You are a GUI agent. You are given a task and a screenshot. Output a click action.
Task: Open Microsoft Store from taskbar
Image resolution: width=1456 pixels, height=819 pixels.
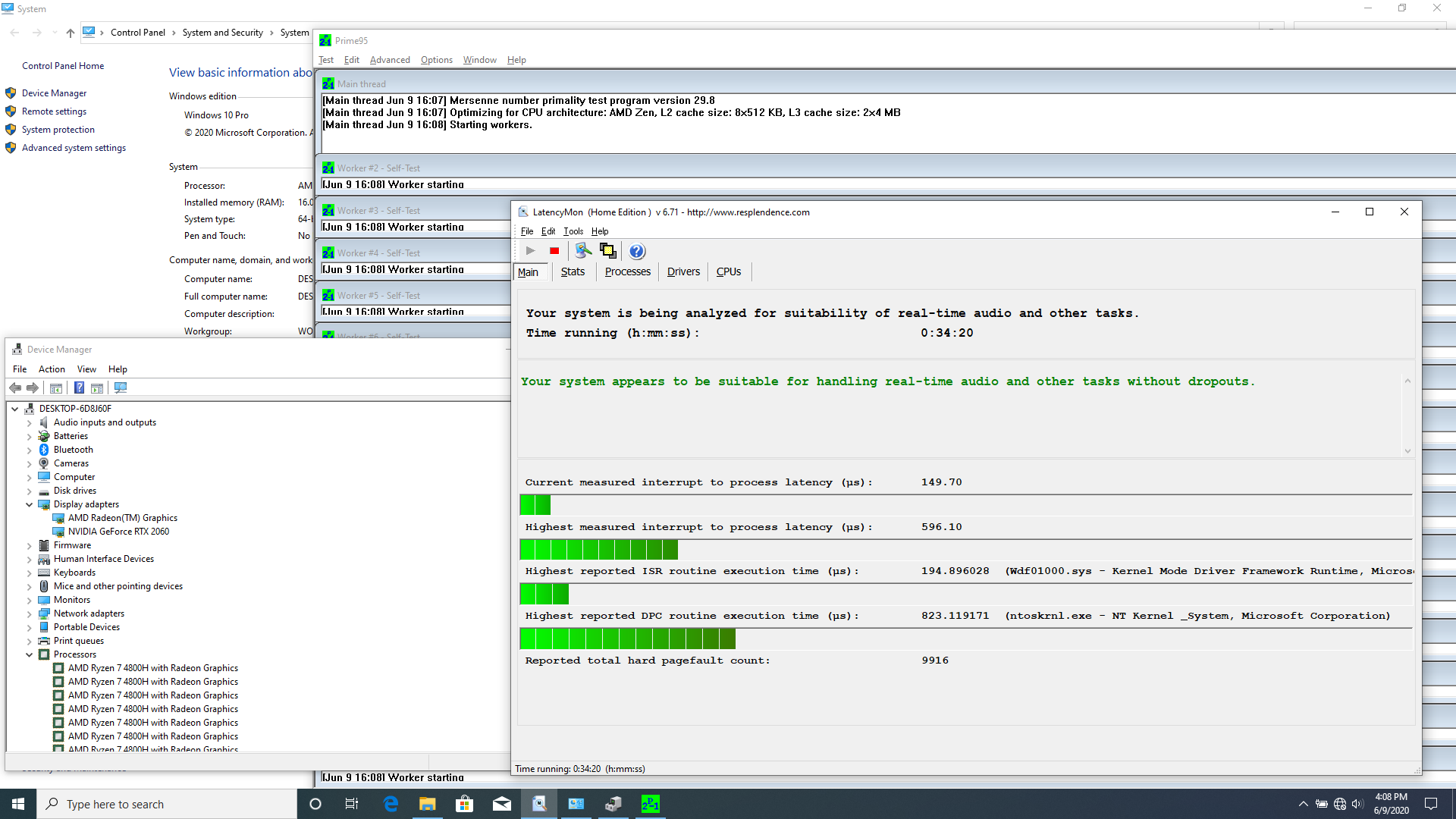click(464, 804)
